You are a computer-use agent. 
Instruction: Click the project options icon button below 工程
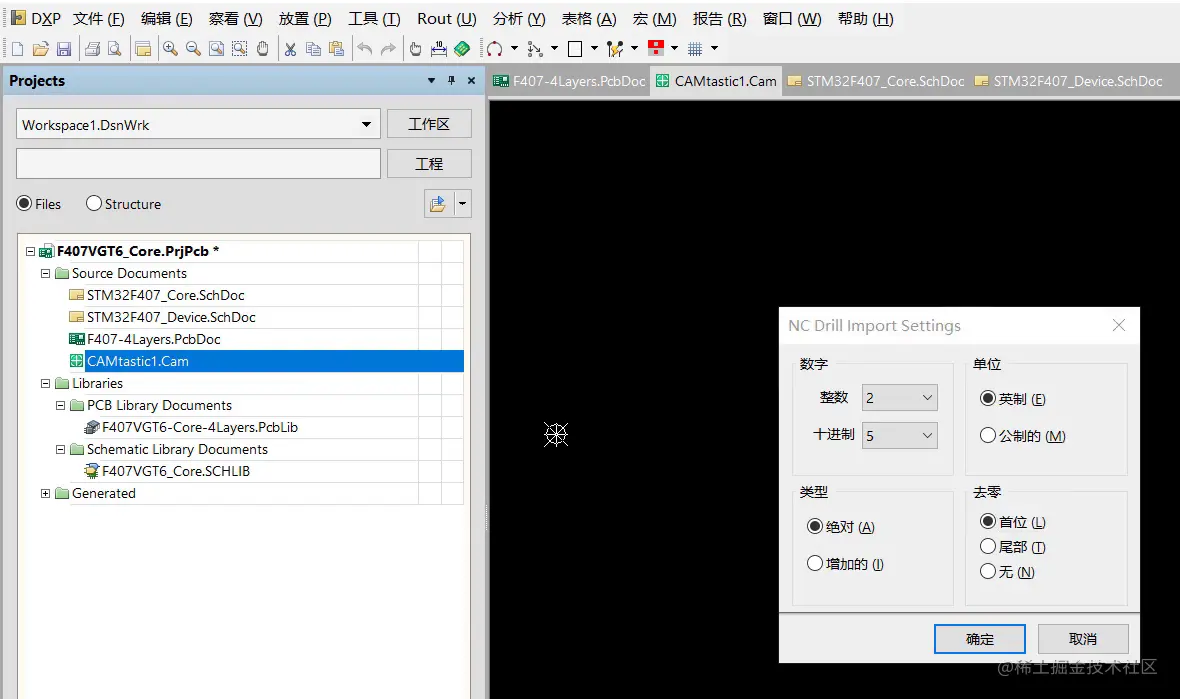click(x=438, y=204)
